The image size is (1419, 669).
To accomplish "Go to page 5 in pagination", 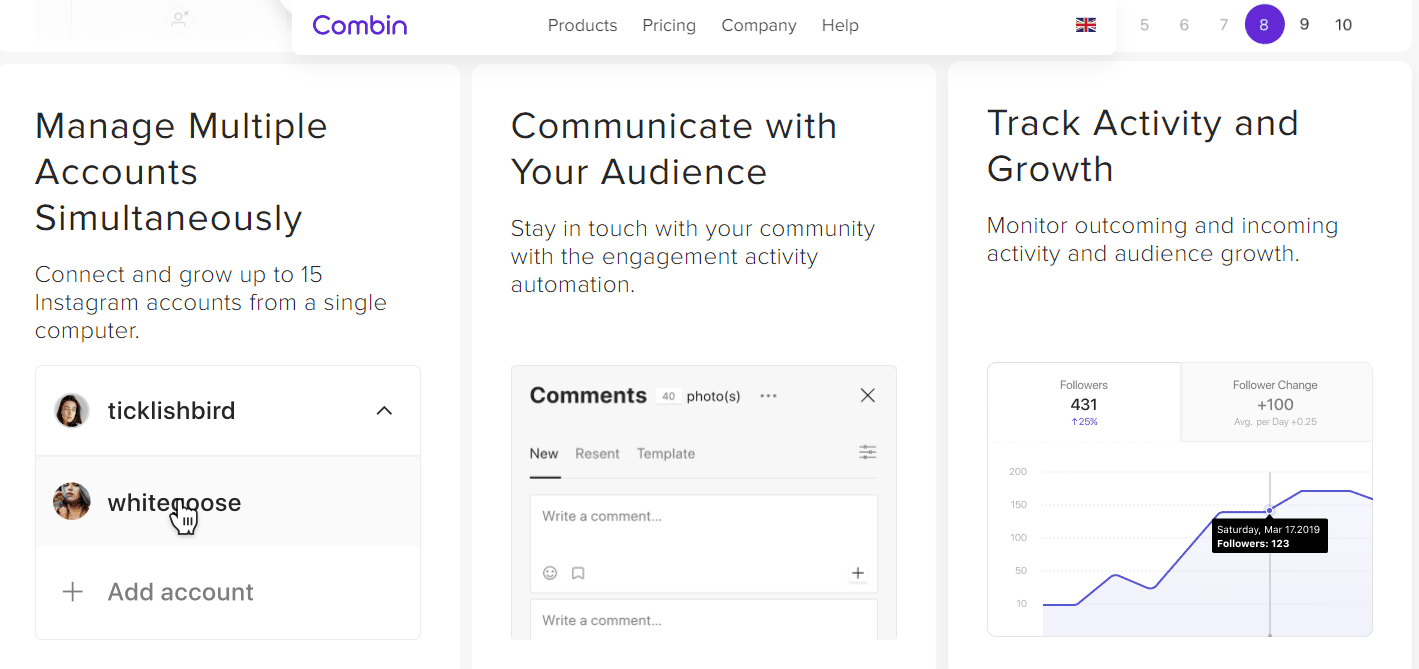I will pos(1144,25).
